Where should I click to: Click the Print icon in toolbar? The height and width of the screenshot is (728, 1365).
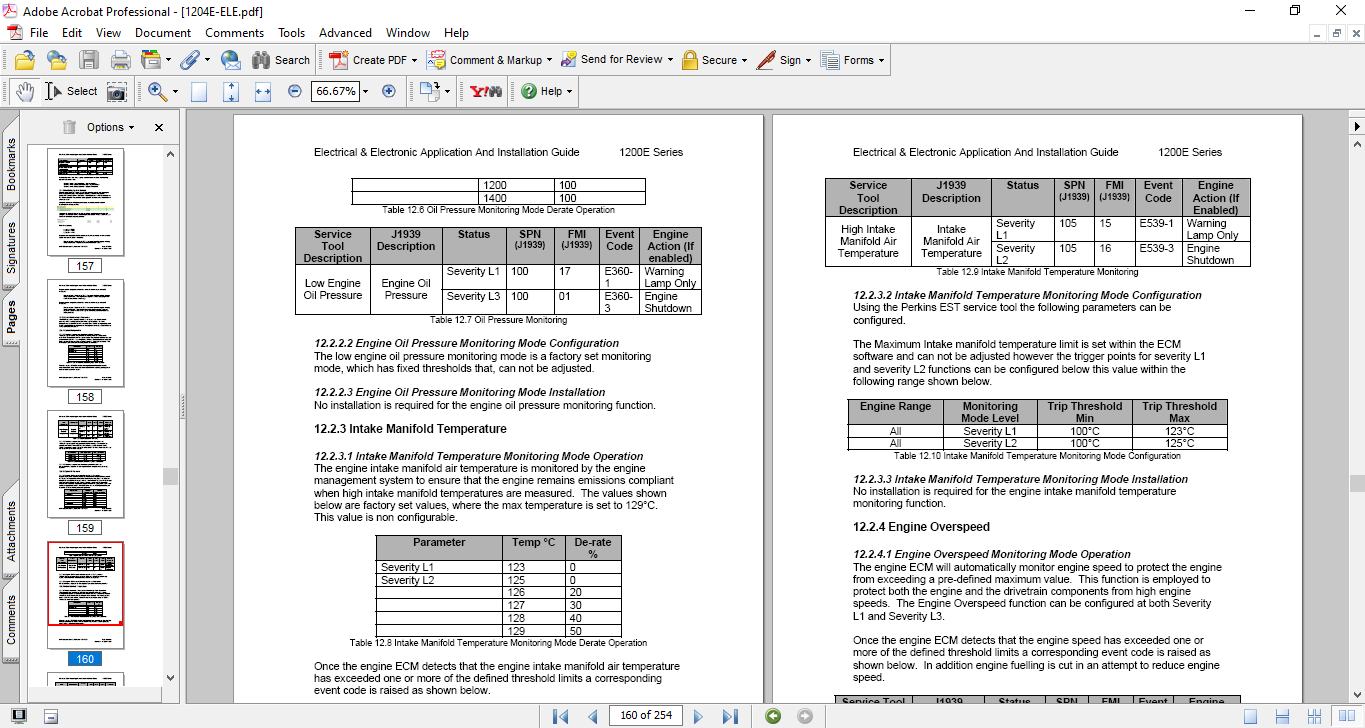pyautogui.click(x=120, y=60)
